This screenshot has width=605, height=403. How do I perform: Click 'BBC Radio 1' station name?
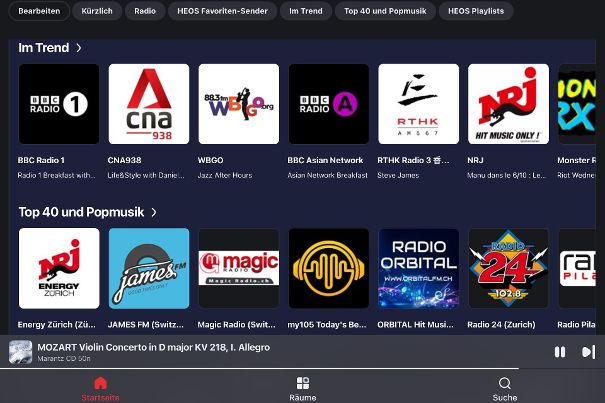41,160
